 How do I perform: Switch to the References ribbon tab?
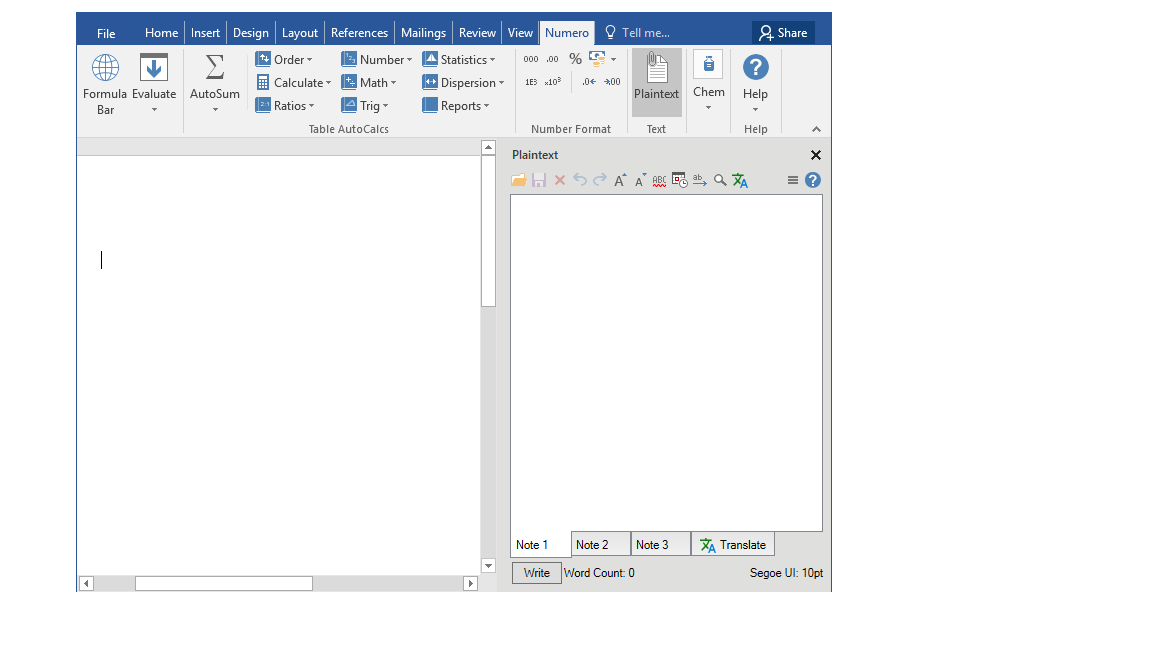click(x=359, y=33)
